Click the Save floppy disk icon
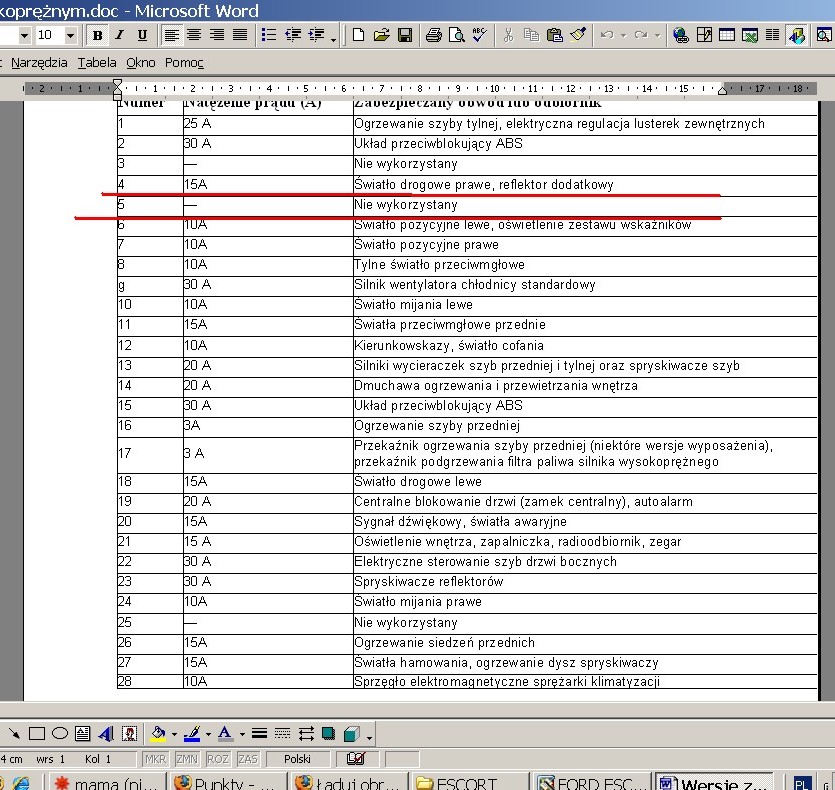 405,35
